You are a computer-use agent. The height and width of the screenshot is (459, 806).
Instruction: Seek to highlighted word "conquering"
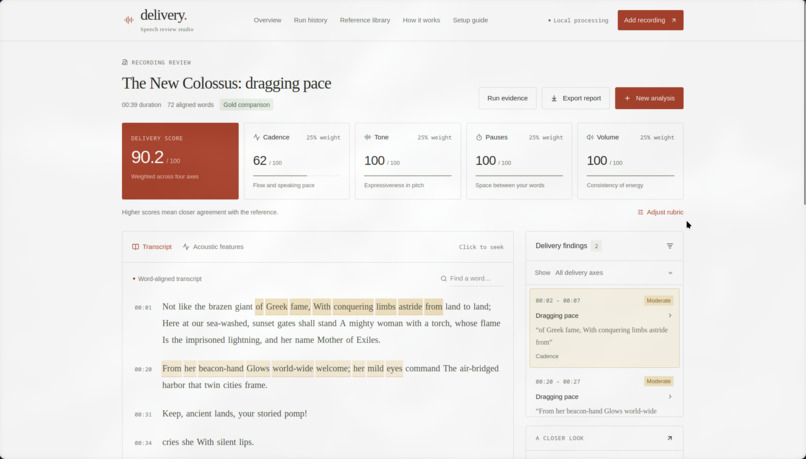pyautogui.click(x=353, y=306)
